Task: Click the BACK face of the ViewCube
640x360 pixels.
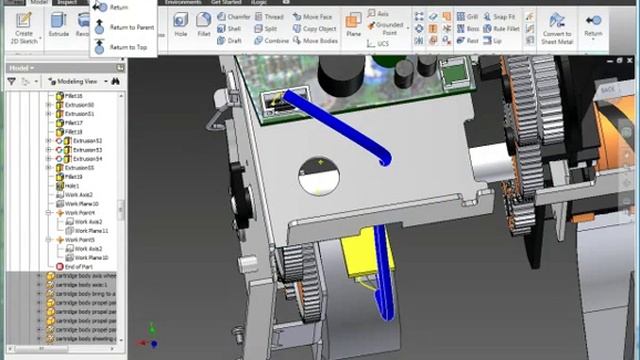Action: pos(609,89)
